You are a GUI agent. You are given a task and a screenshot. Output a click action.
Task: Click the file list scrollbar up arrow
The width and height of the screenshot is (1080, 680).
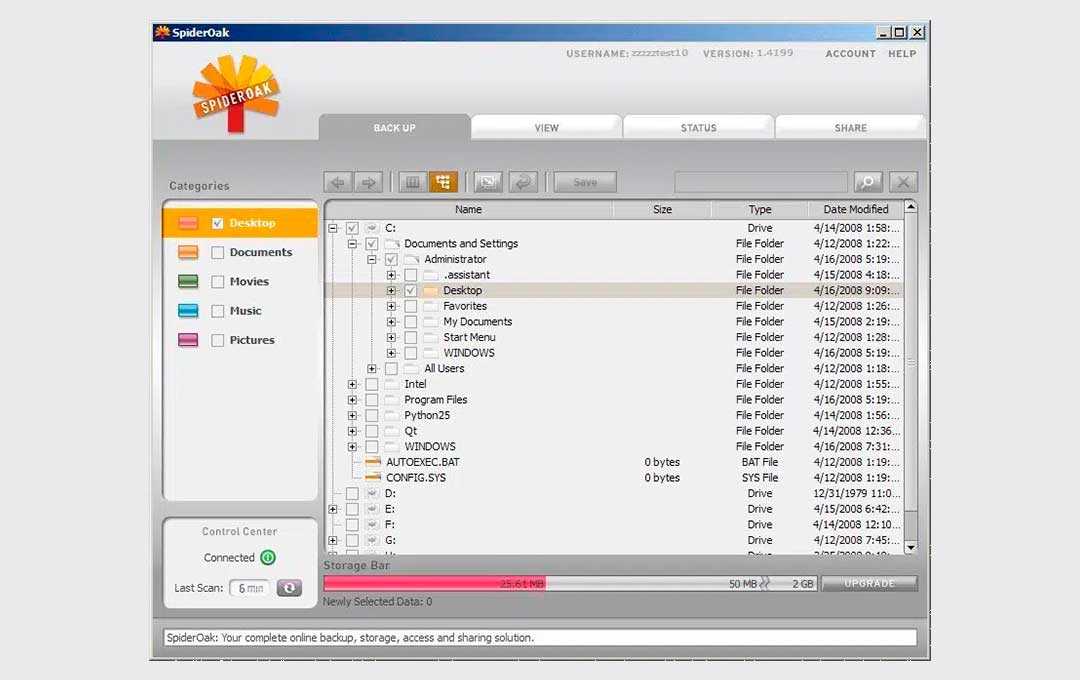click(x=911, y=207)
